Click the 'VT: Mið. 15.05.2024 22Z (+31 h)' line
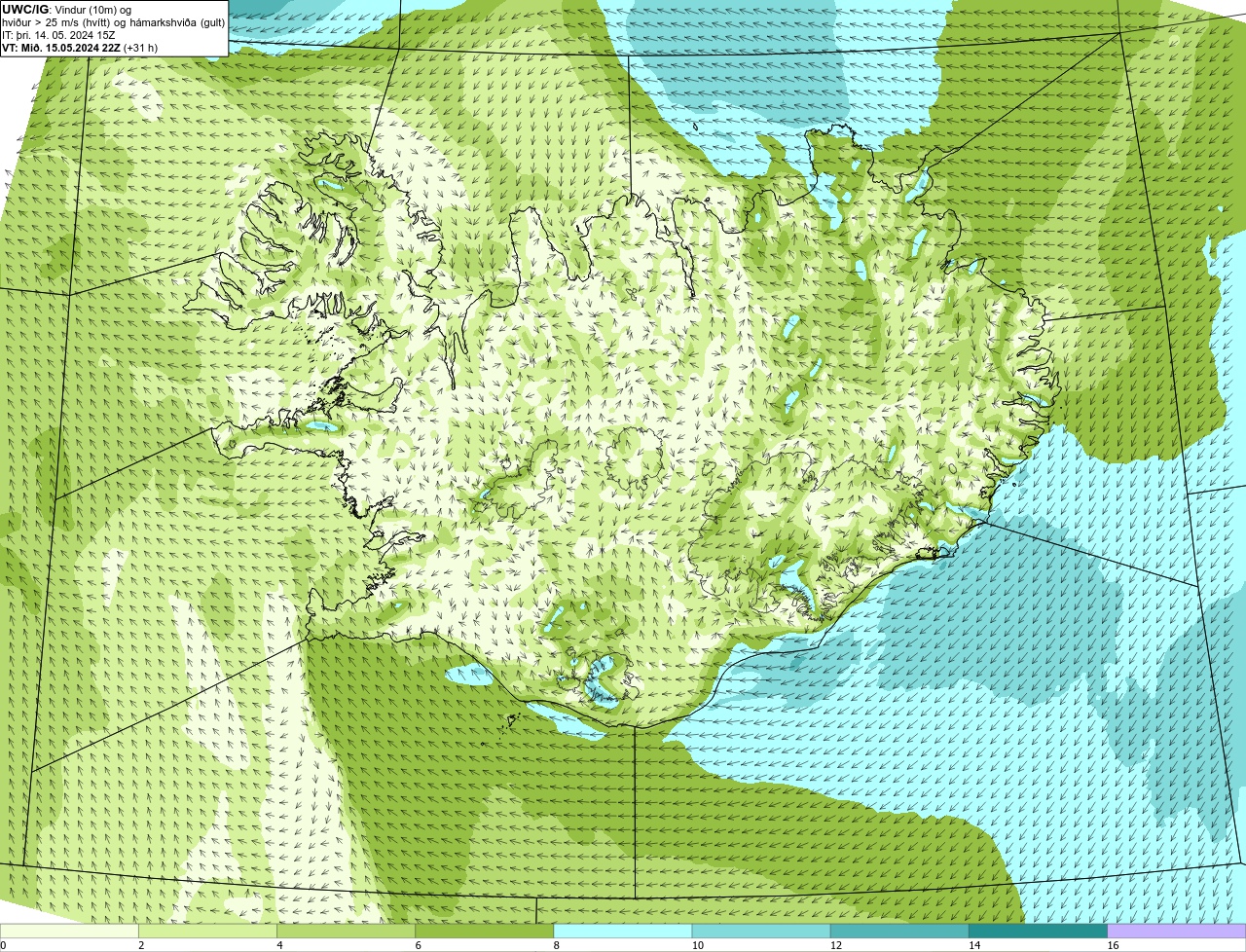This screenshot has width=1246, height=952. pos(80,48)
